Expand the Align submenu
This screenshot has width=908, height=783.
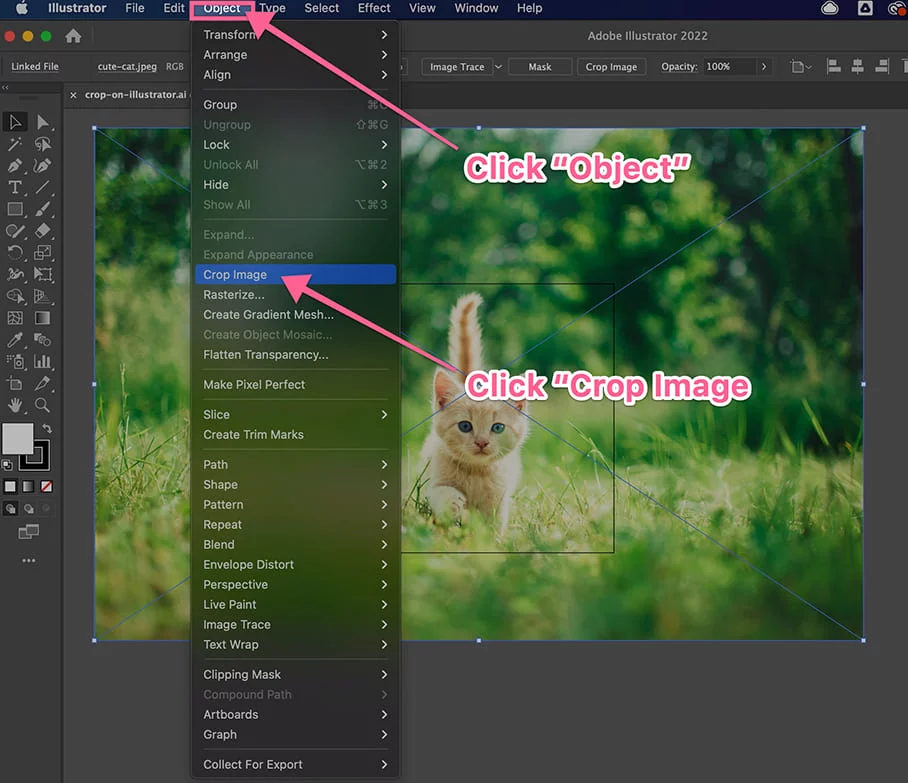click(295, 75)
